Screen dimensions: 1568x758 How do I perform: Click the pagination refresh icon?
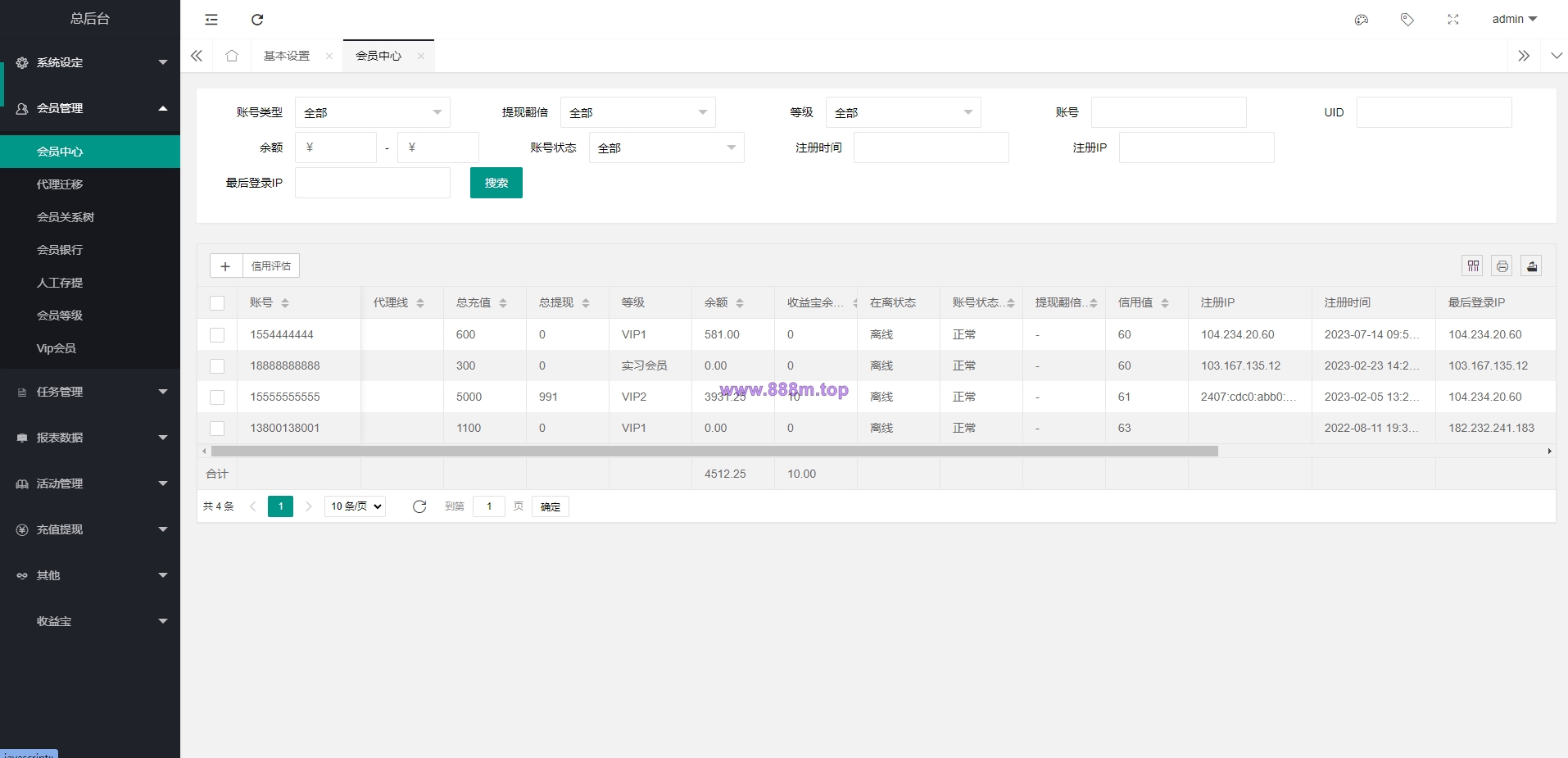(x=419, y=506)
